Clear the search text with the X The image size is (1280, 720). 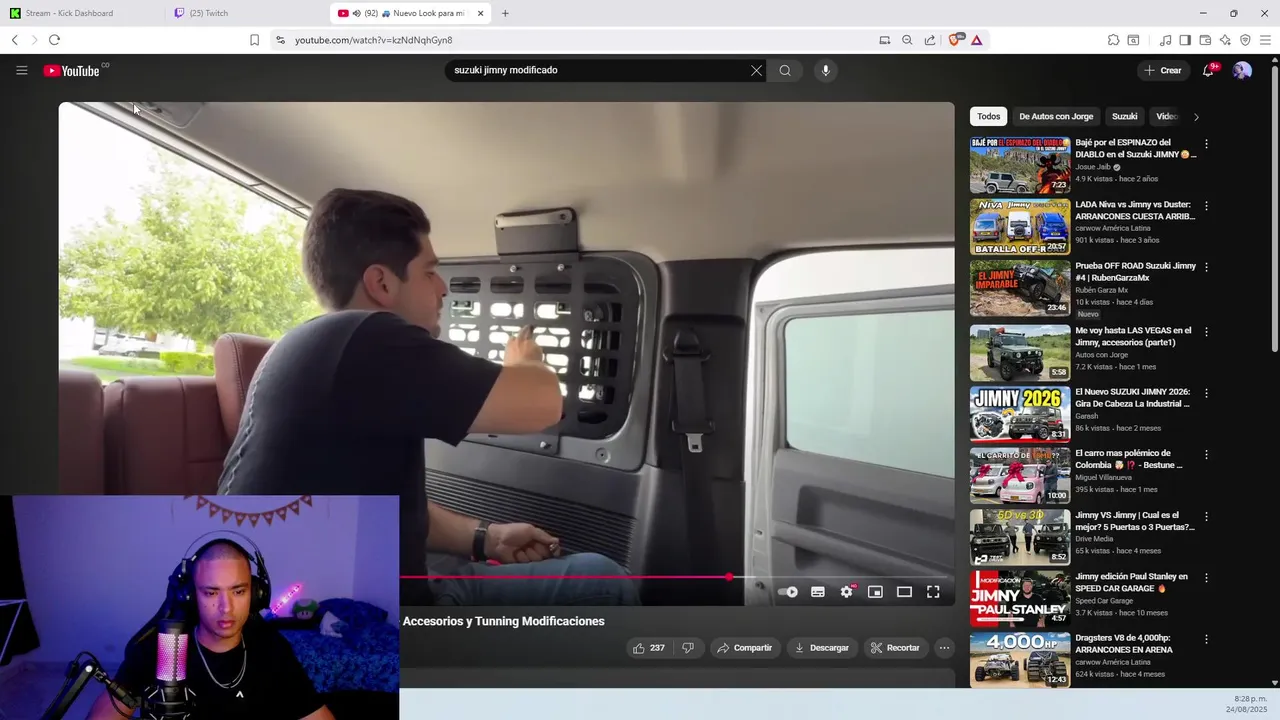coord(756,70)
